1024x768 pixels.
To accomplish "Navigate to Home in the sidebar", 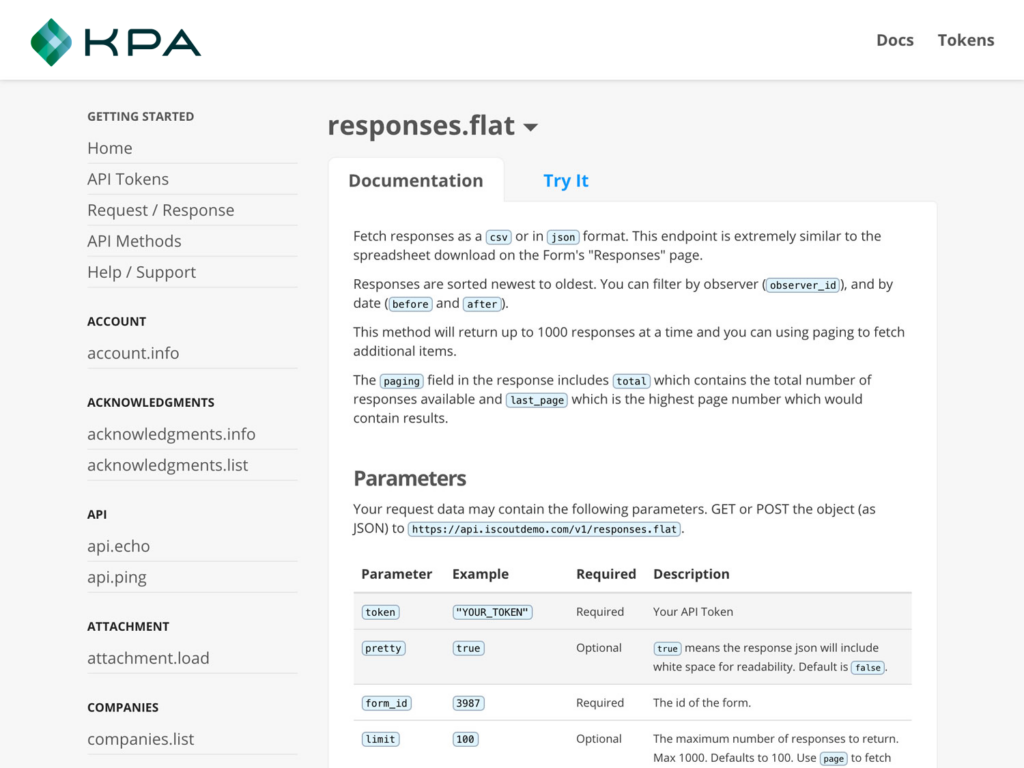I will click(110, 148).
